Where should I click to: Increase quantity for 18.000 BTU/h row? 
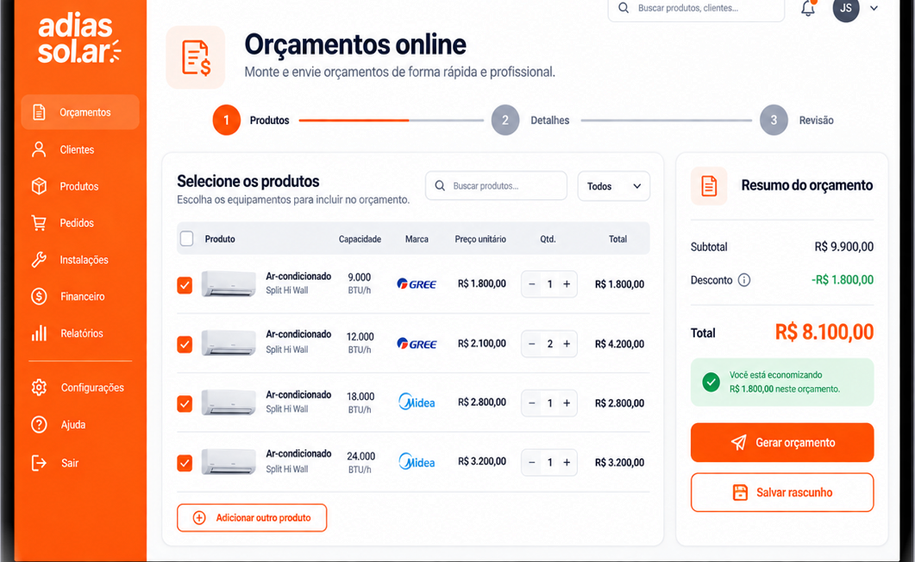pyautogui.click(x=567, y=403)
